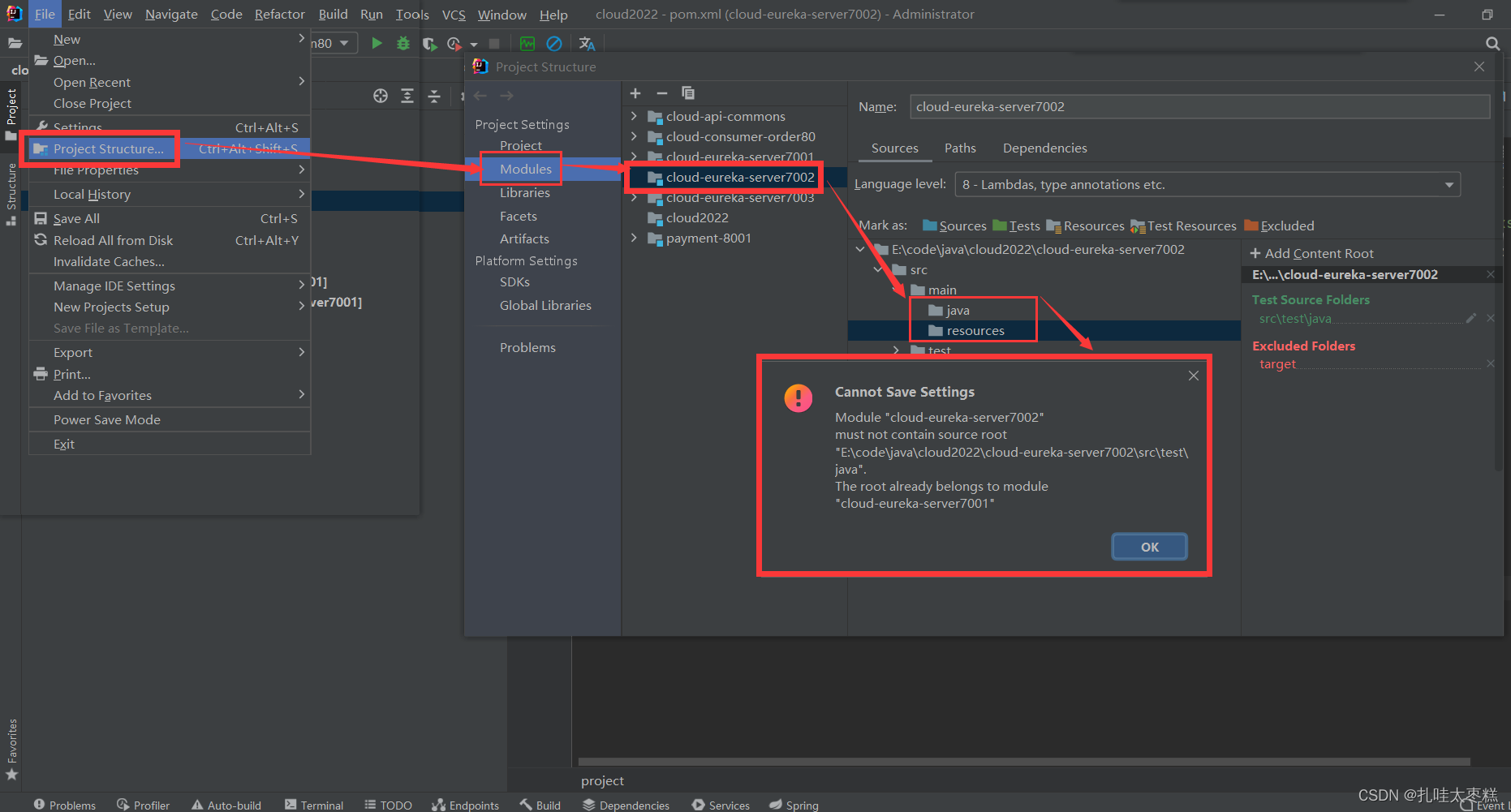The image size is (1511, 812).
Task: Close the Cannot Save Settings dialog
Action: 1193,376
